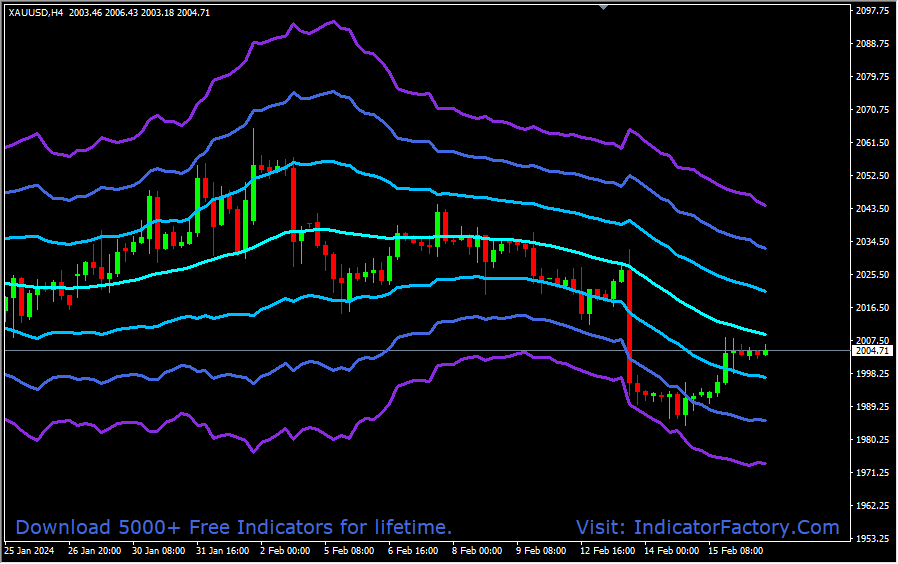Click the 5 Feb 08:00 time label
The image size is (898, 564).
pyautogui.click(x=349, y=551)
